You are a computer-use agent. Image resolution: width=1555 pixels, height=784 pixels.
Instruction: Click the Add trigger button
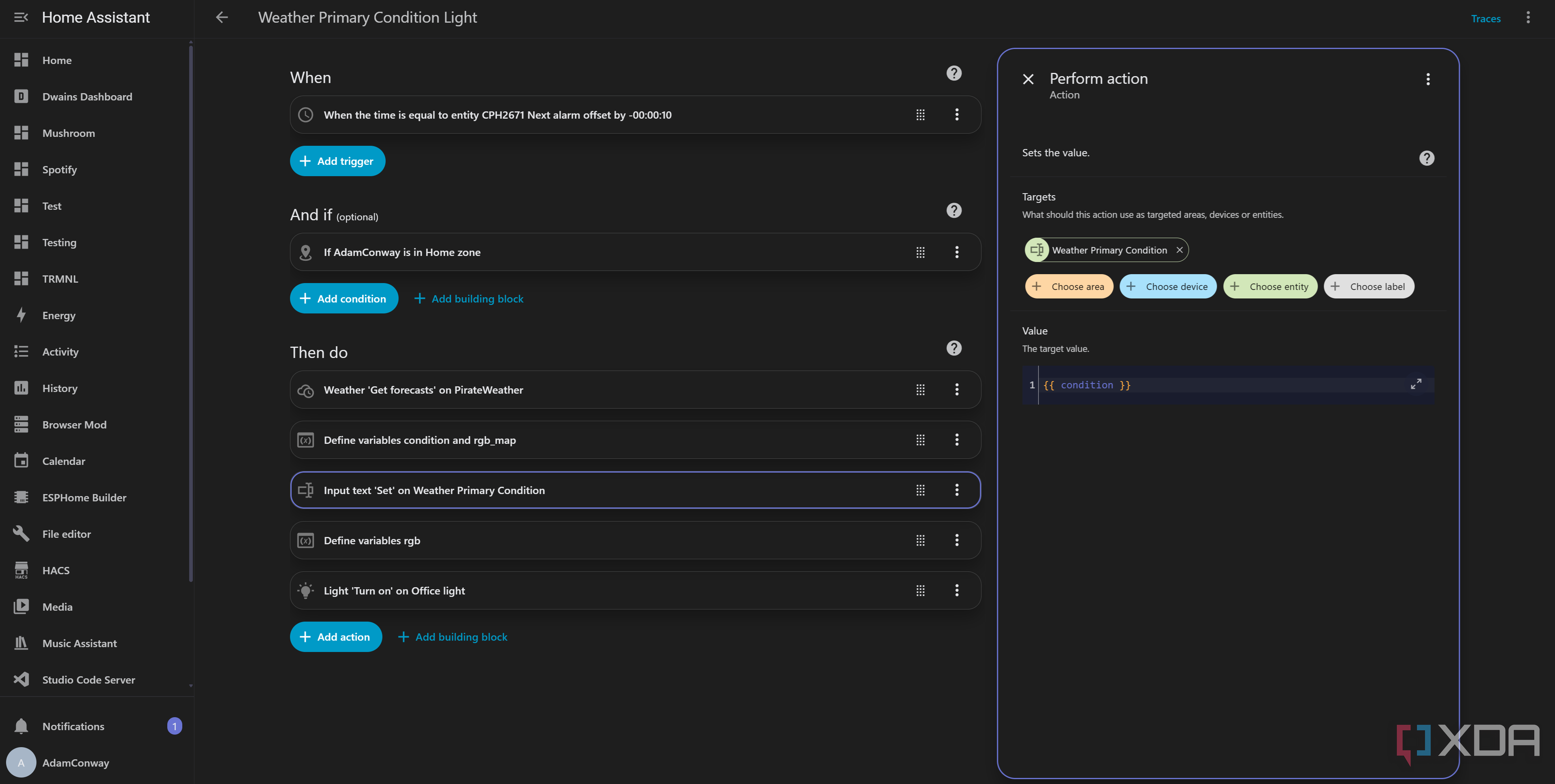point(337,161)
